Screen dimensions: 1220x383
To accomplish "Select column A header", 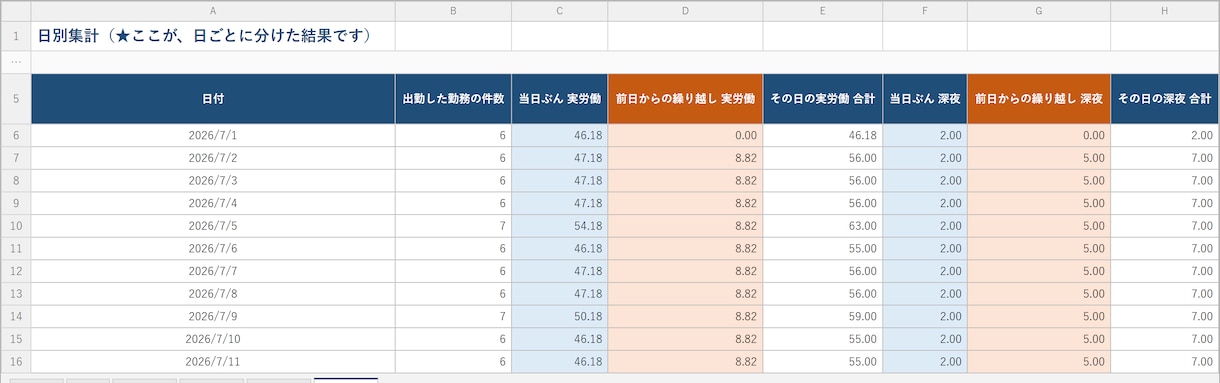I will coord(213,11).
